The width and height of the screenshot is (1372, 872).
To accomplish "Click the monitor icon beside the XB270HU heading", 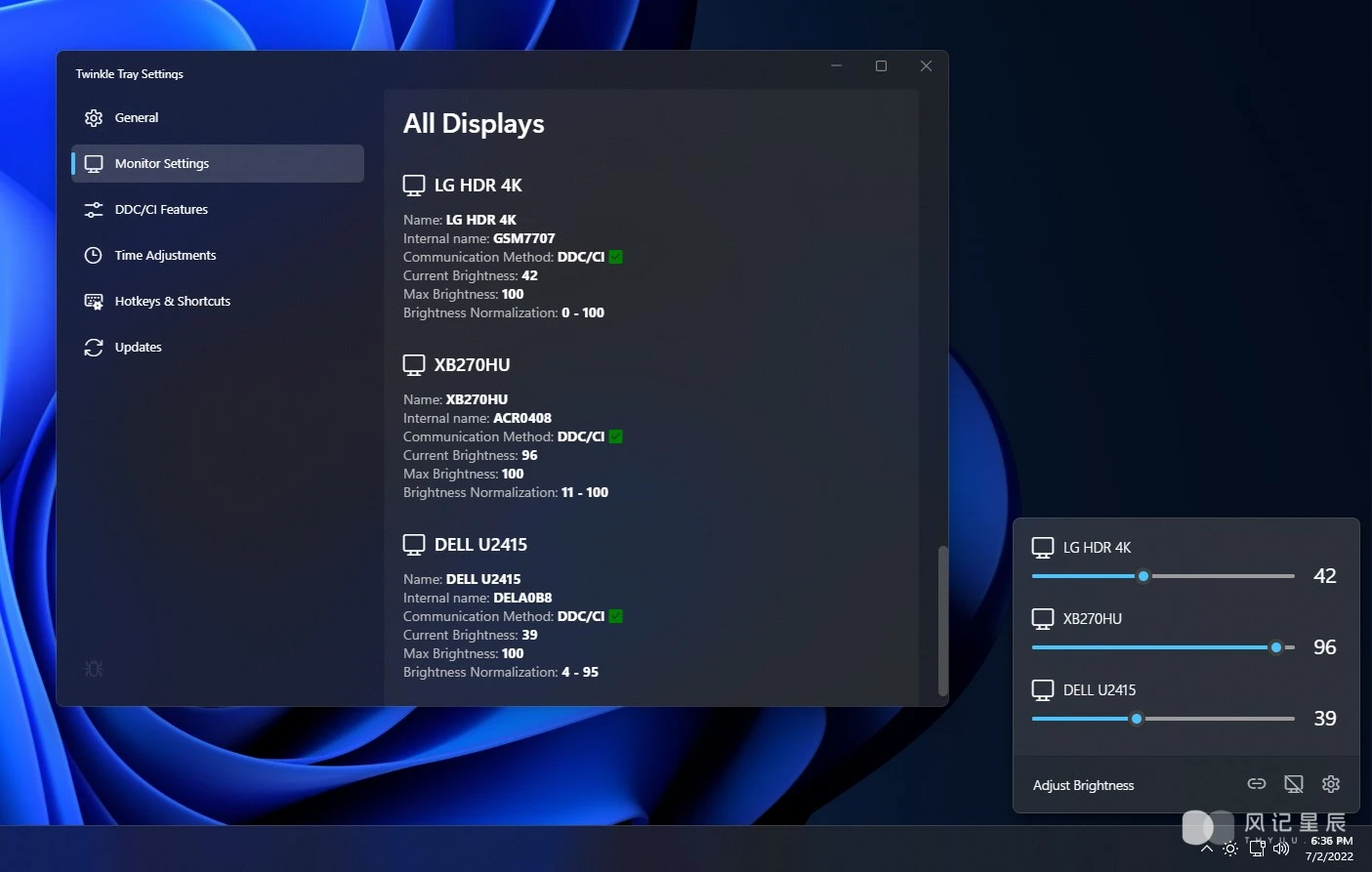I will pyautogui.click(x=414, y=365).
